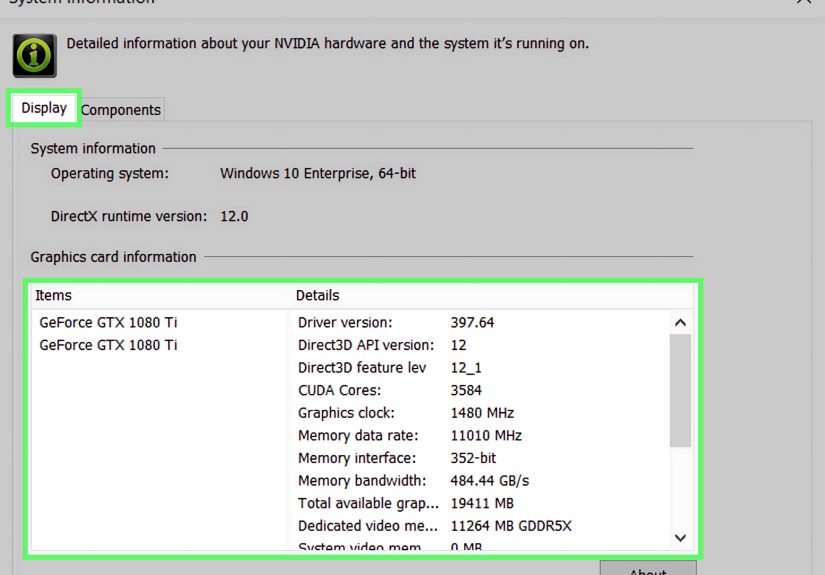Switch to the Display tab

click(44, 108)
